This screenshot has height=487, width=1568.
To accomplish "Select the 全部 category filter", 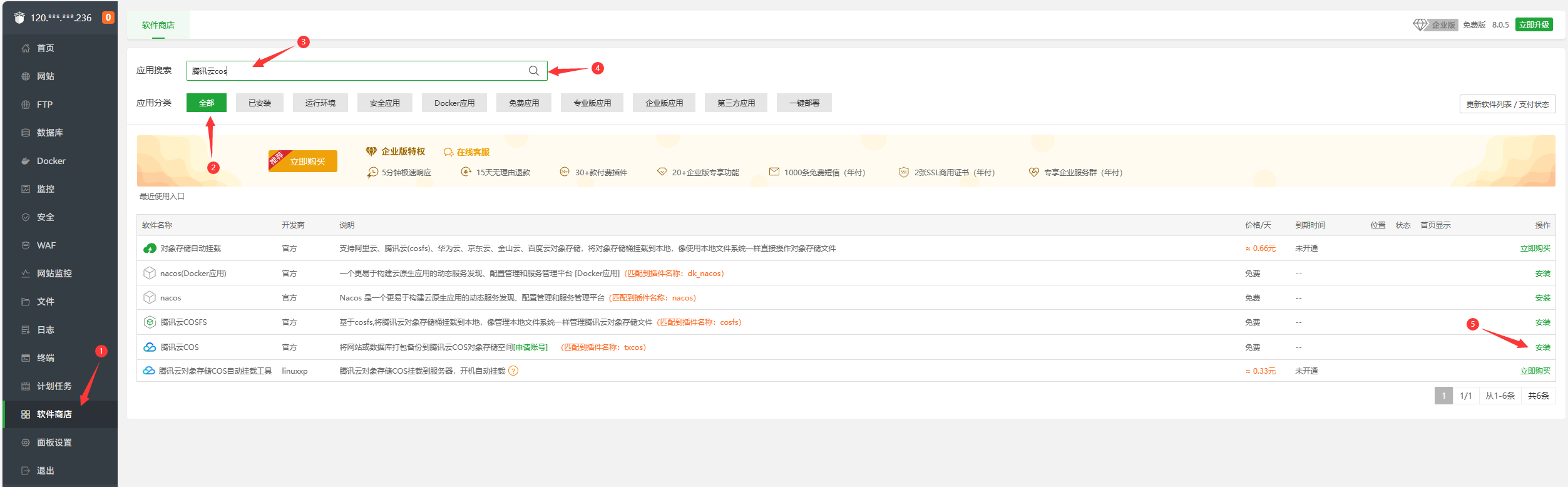I will tap(207, 103).
